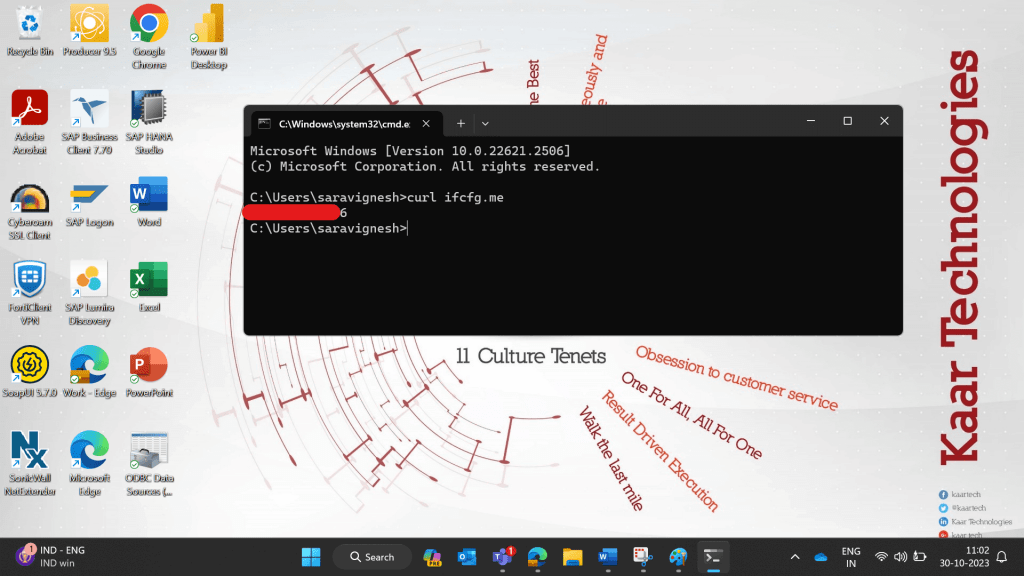Viewport: 1024px width, 576px height.
Task: Open the SAP HANA Studio desktop icon
Action: tap(149, 122)
